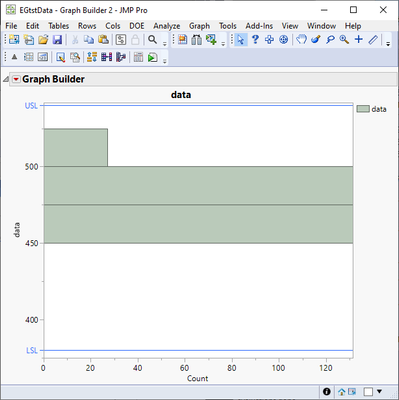Select the Brush tool
The width and height of the screenshot is (399, 400).
tap(316, 39)
